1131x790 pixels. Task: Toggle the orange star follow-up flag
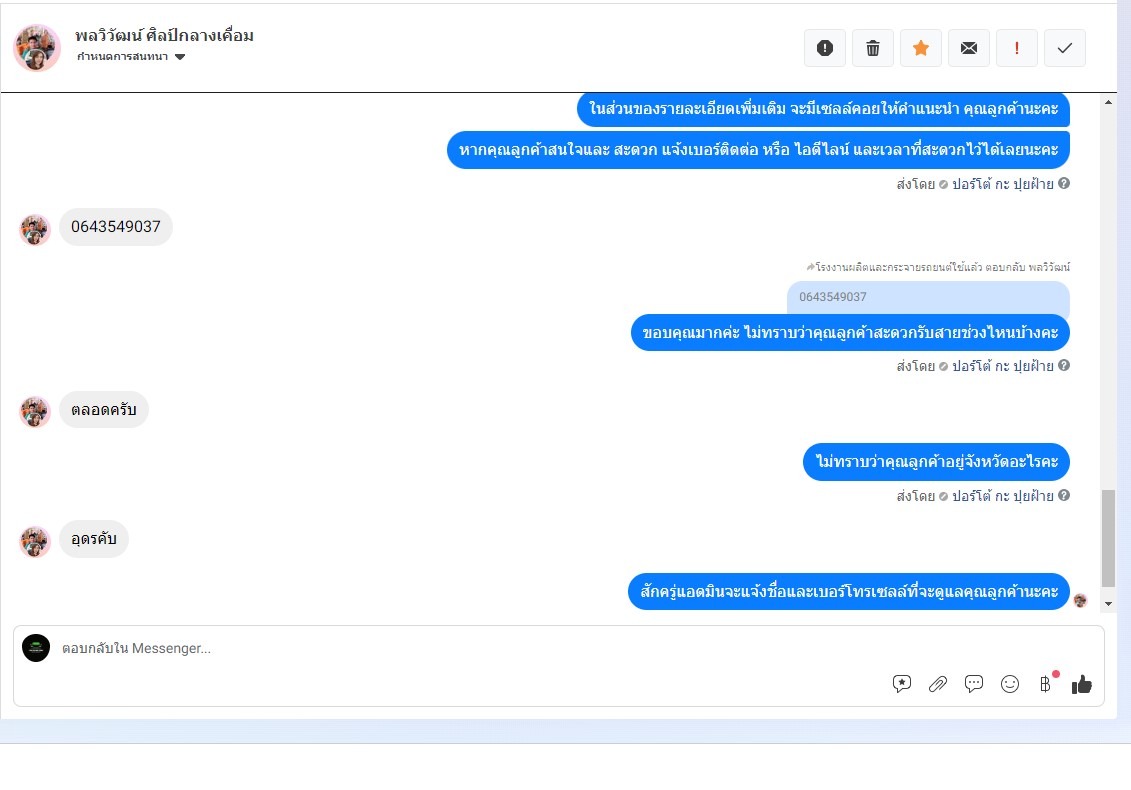(x=920, y=48)
